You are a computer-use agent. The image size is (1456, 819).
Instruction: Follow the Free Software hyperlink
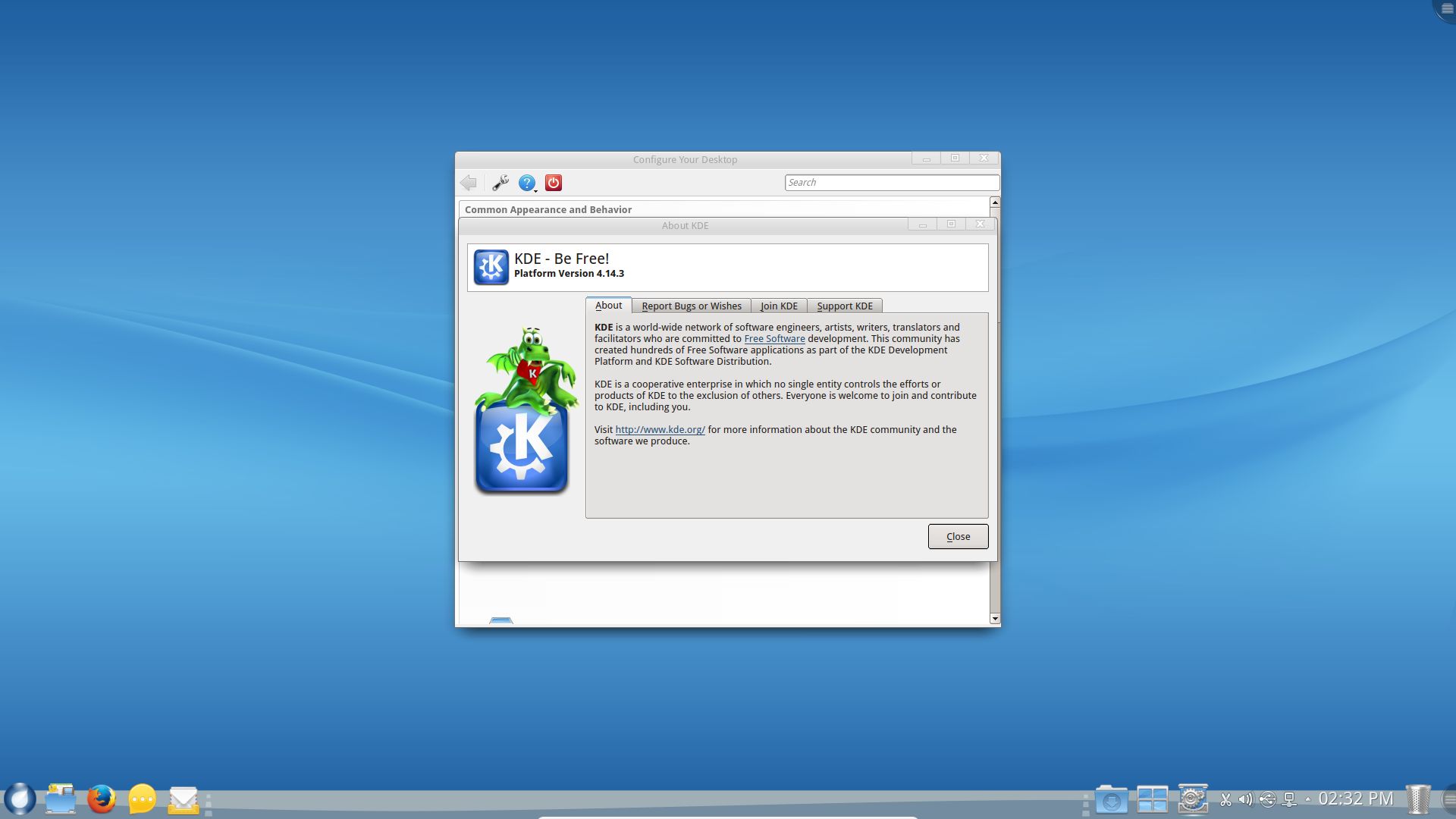point(774,339)
